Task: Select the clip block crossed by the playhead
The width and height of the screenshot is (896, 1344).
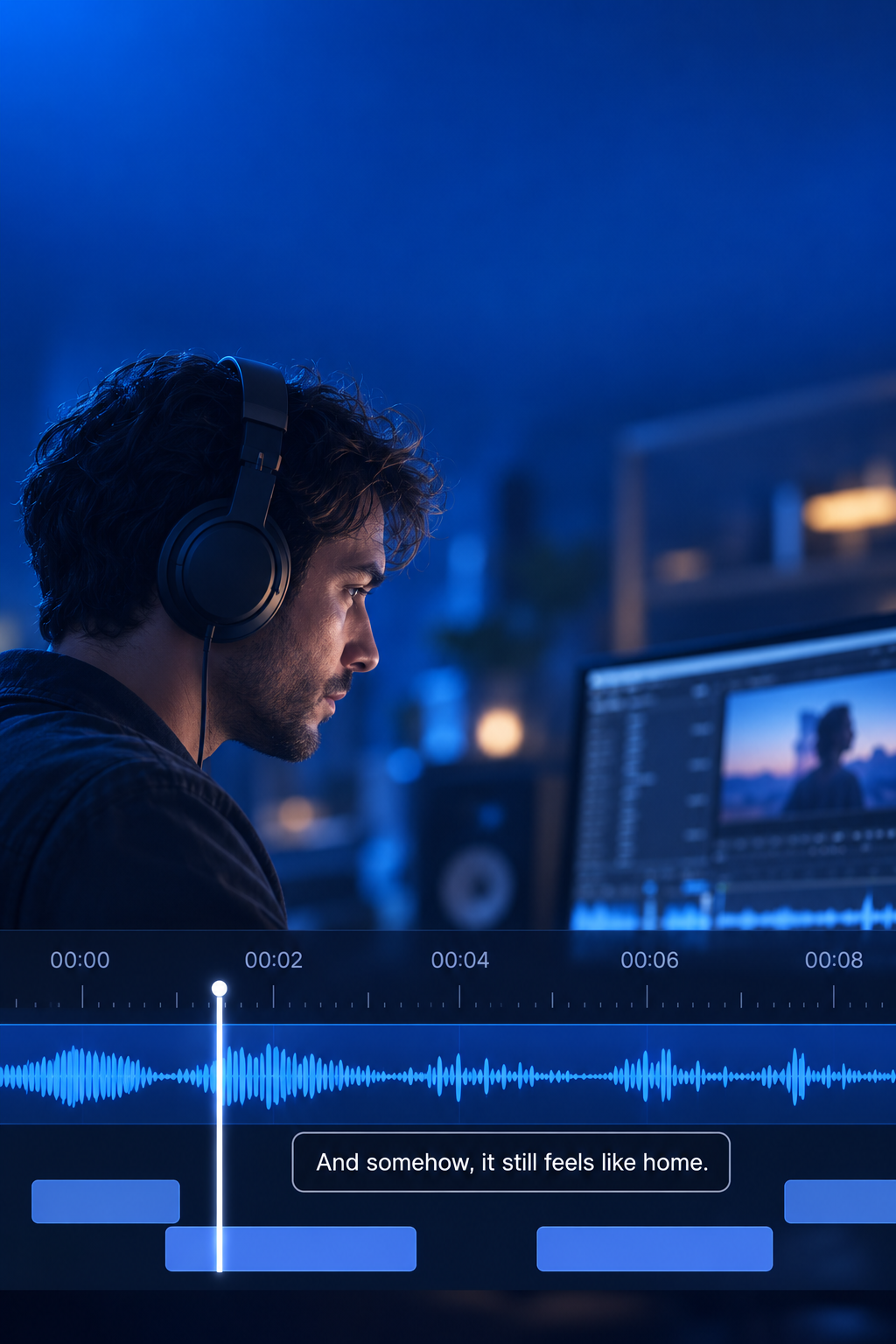Action: (x=290, y=1249)
